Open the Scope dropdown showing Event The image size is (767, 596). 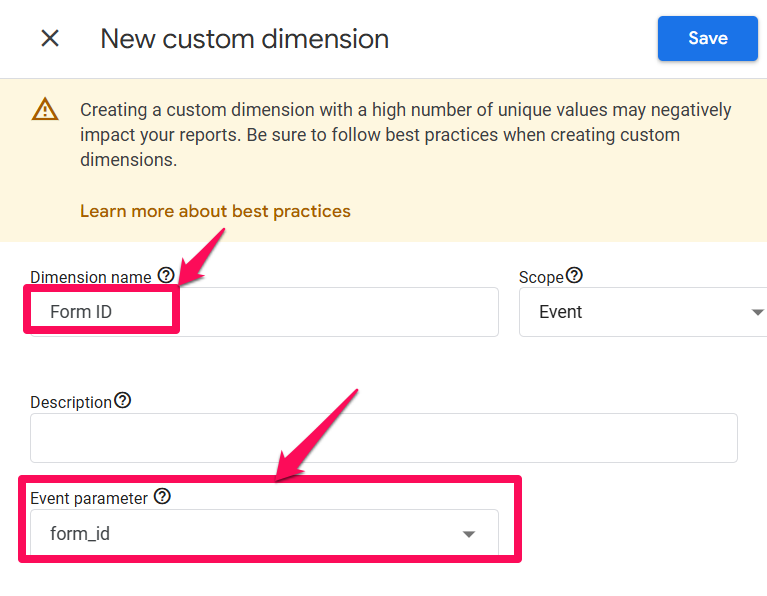coord(643,312)
